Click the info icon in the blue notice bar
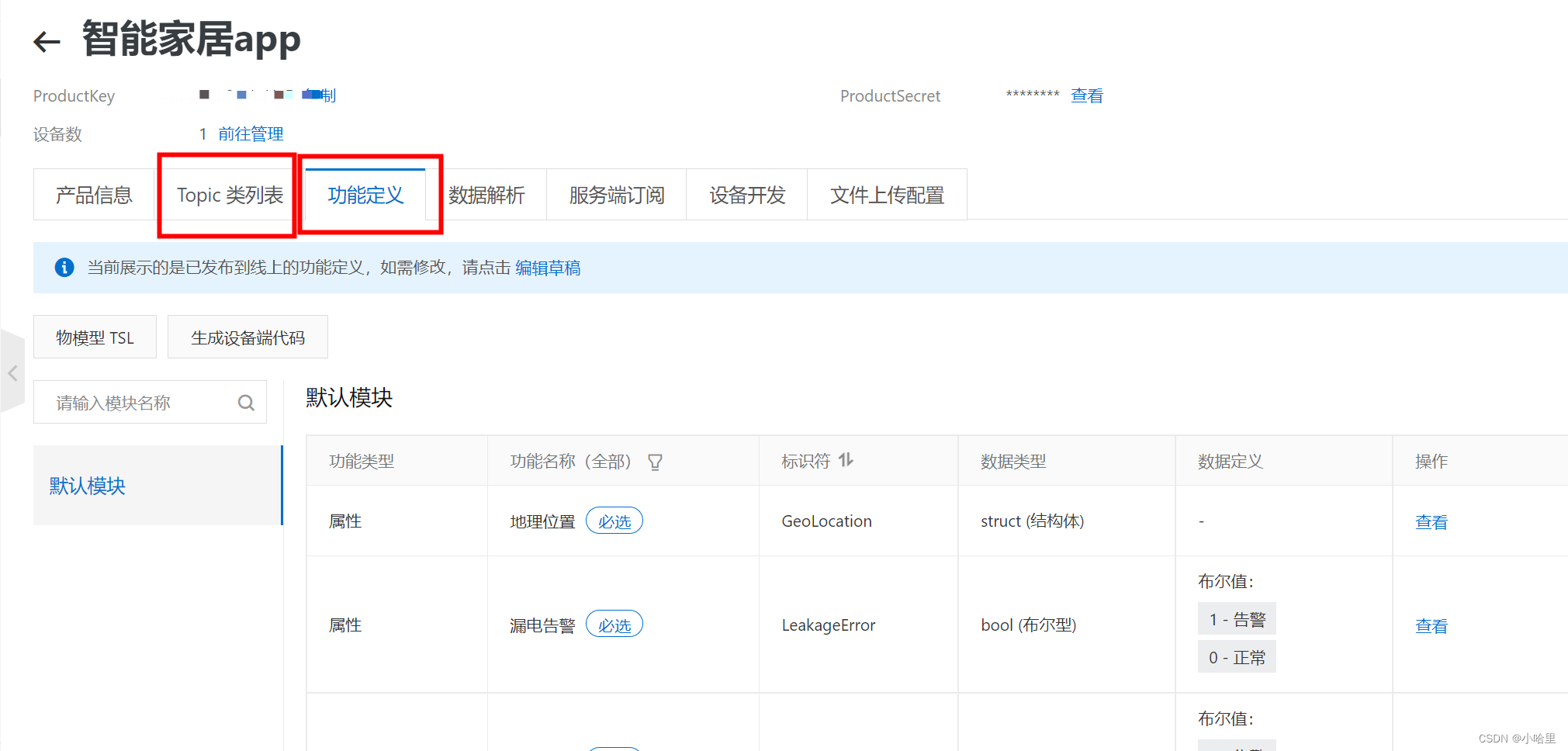The image size is (1568, 751). [x=64, y=268]
